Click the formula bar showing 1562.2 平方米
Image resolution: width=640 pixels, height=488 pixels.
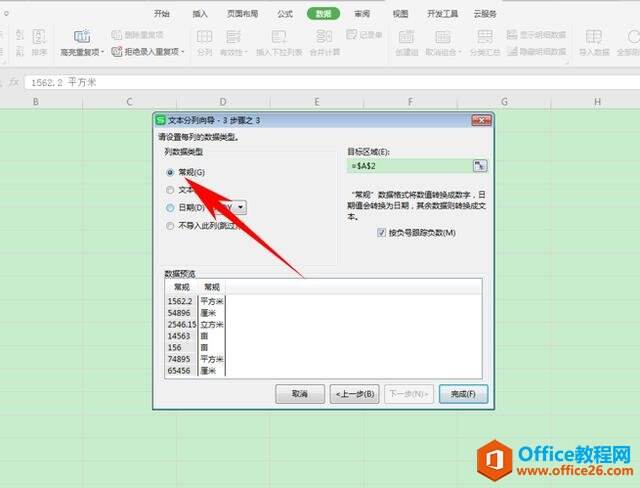tap(331, 82)
